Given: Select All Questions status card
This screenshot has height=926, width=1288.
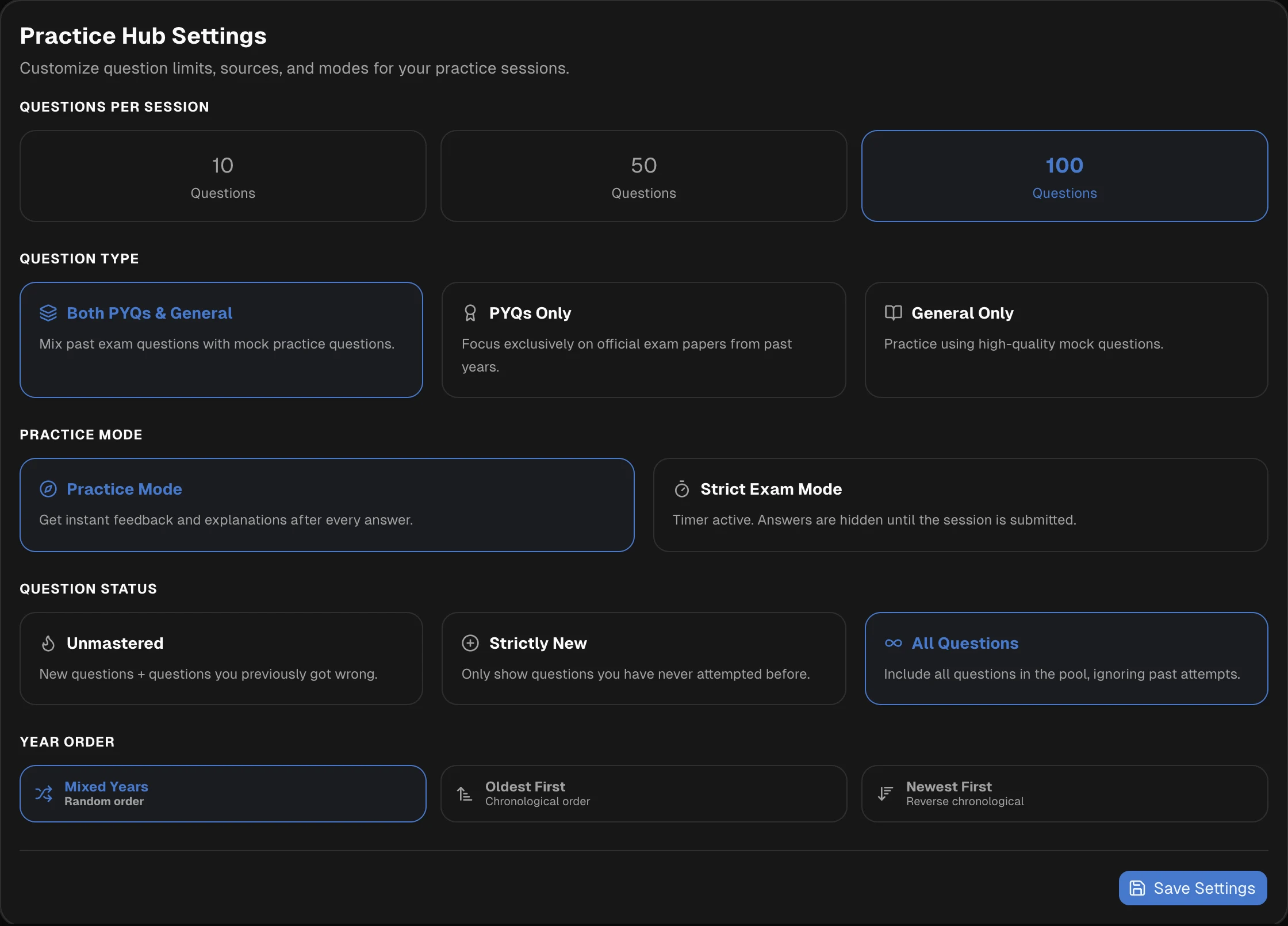Looking at the screenshot, I should pyautogui.click(x=1066, y=659).
